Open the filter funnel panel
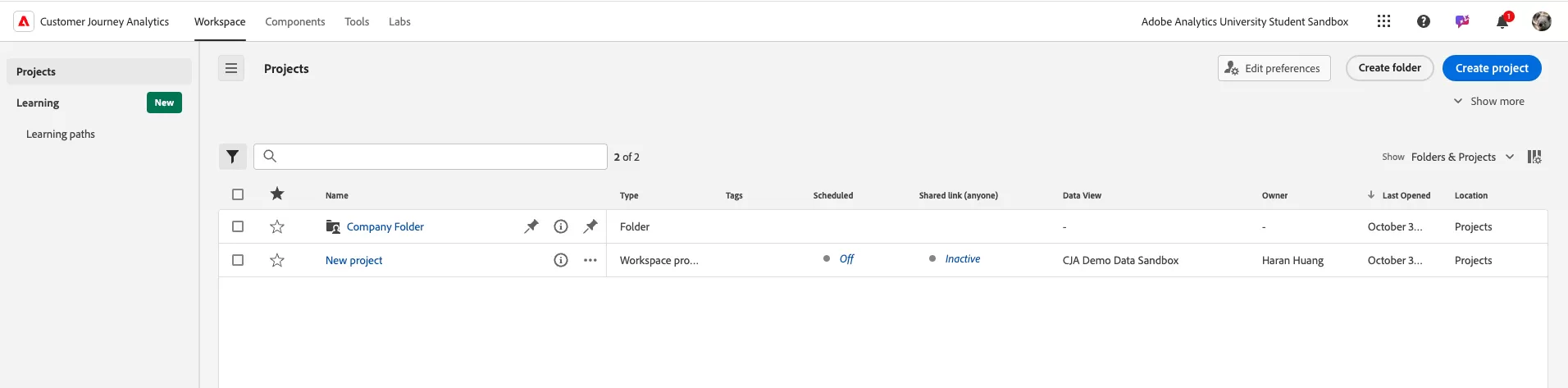This screenshot has width=1568, height=388. 233,157
